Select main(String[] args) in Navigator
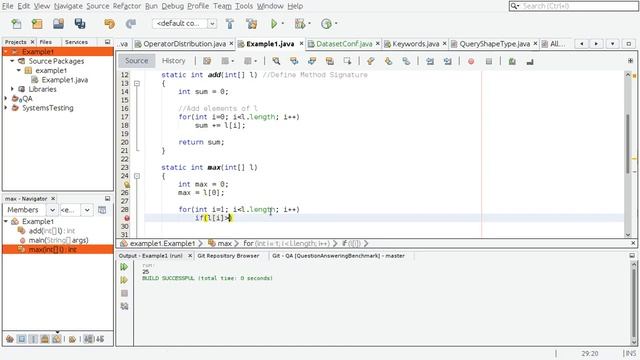 tap(58, 240)
